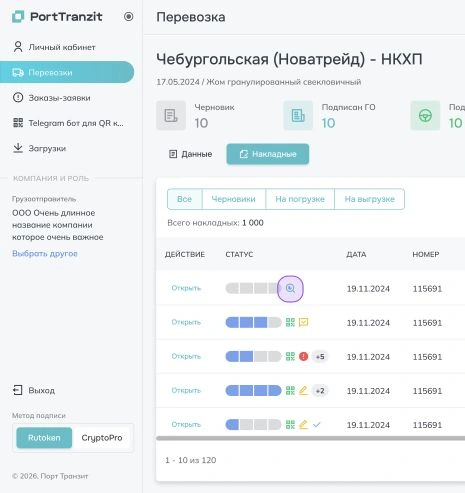The image size is (465, 493).
Task: Click Открыть in the teal checkmark row
Action: [186, 424]
